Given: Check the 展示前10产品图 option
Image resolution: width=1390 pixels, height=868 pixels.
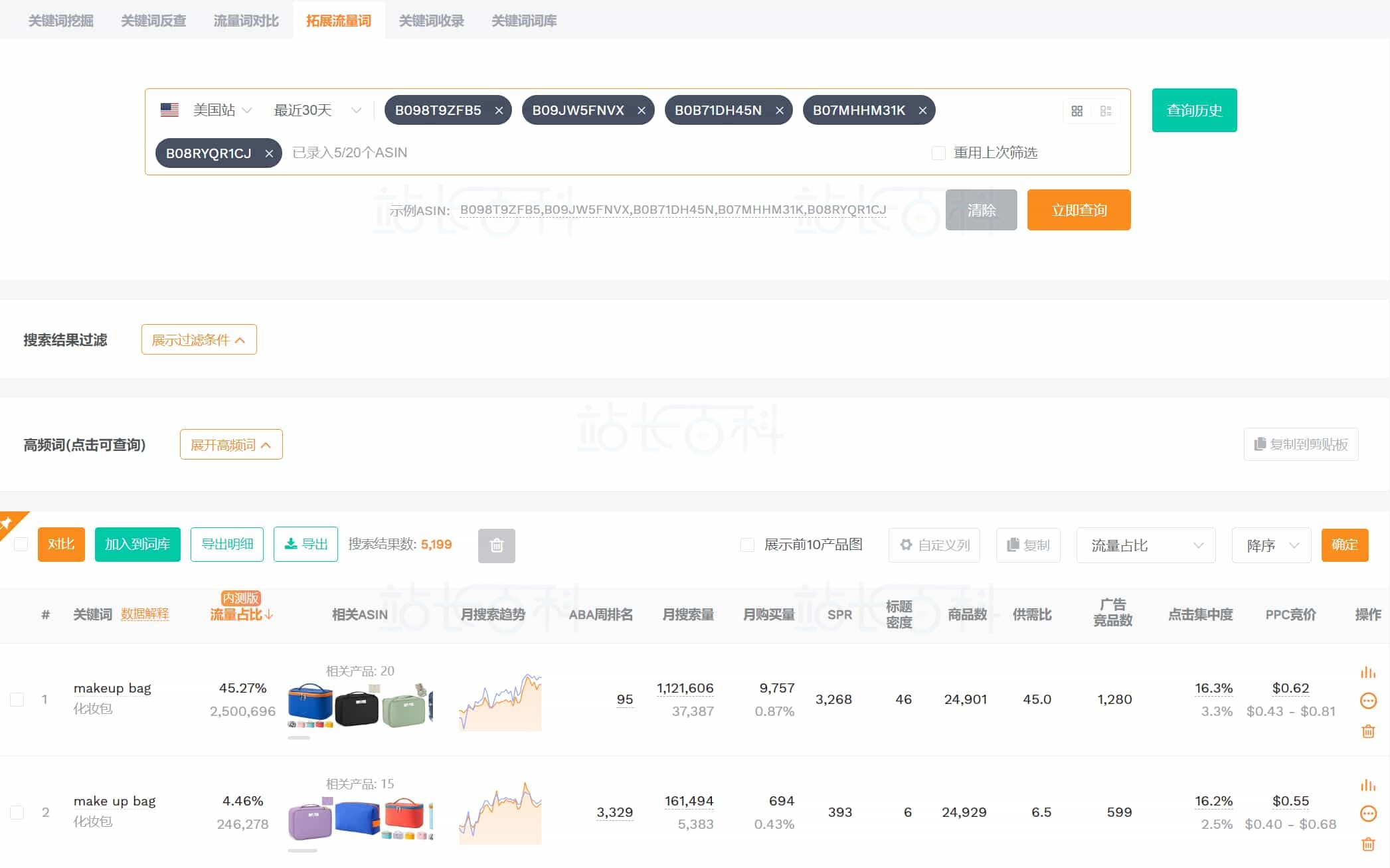Looking at the screenshot, I should [x=746, y=545].
